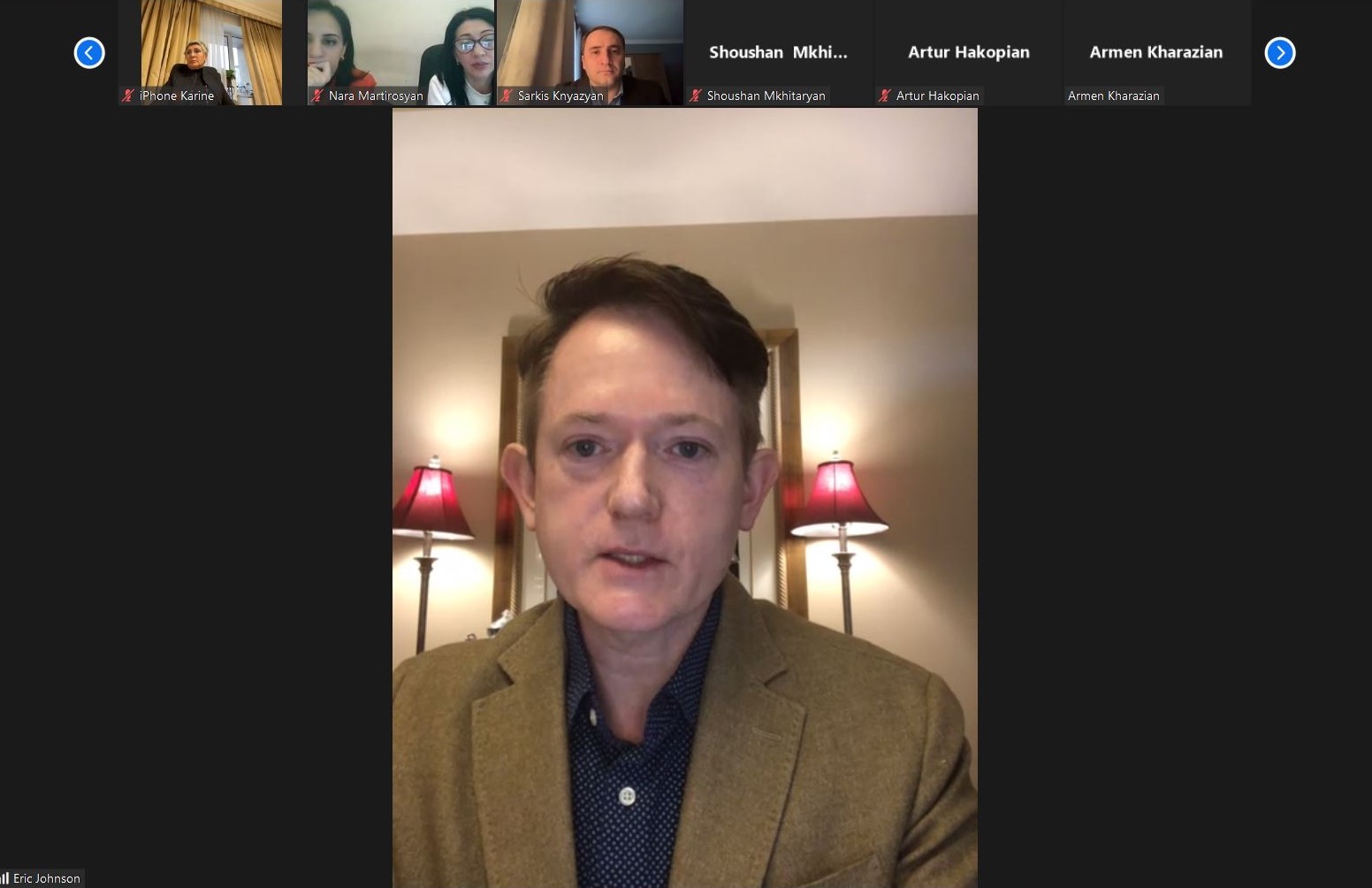Click the small Armen Kharazian name tag
Image resolution: width=1372 pixels, height=888 pixels.
click(x=1113, y=96)
